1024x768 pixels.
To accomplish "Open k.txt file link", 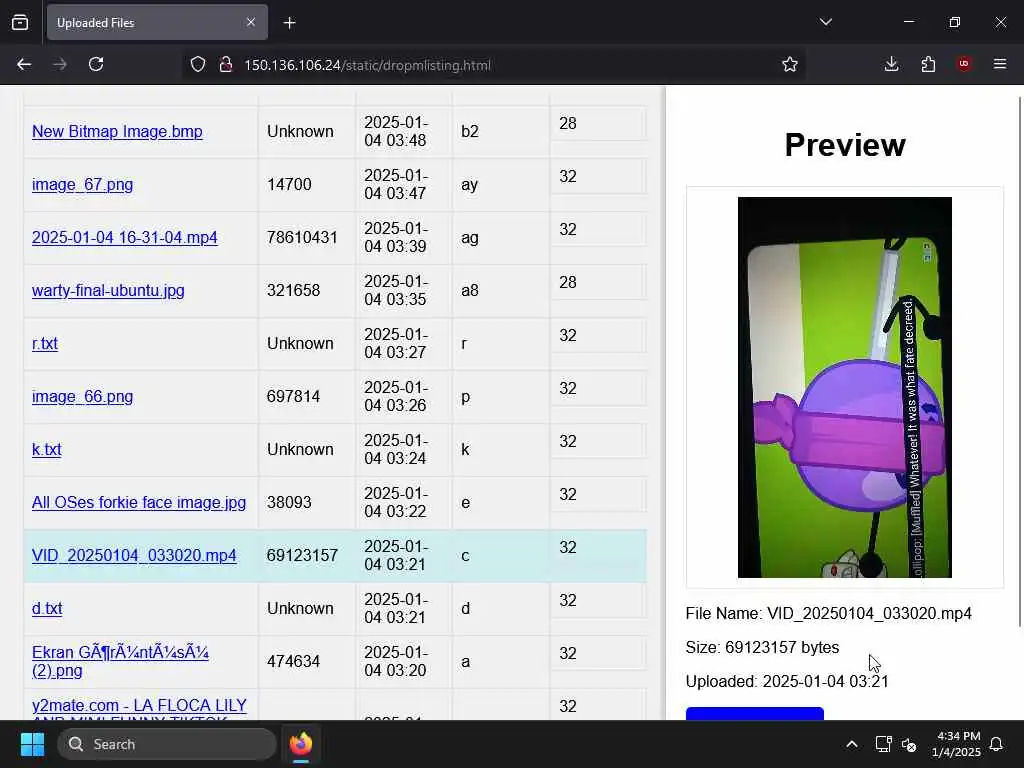I will tap(46, 449).
